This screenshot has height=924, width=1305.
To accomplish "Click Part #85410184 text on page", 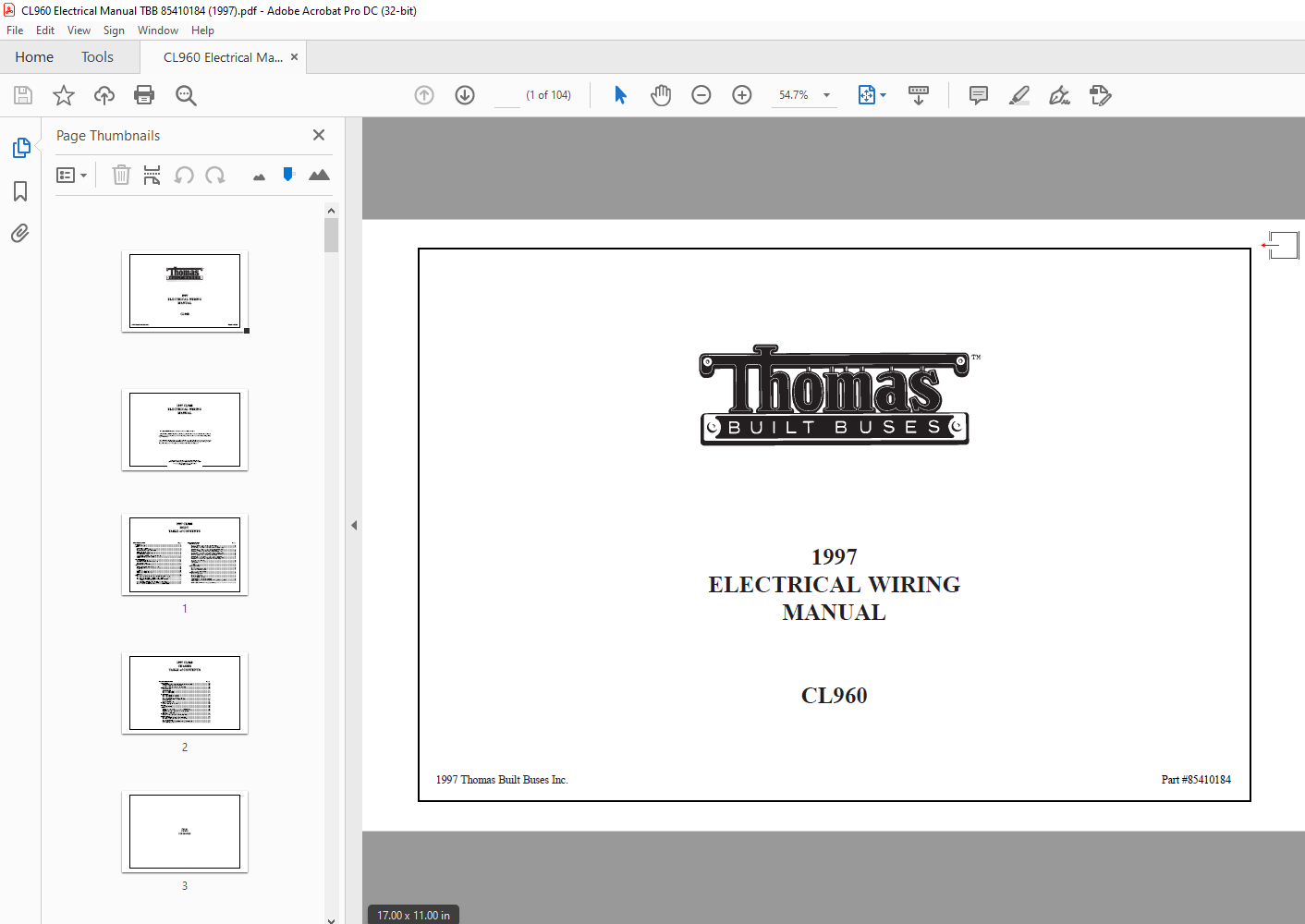I will tap(1196, 780).
